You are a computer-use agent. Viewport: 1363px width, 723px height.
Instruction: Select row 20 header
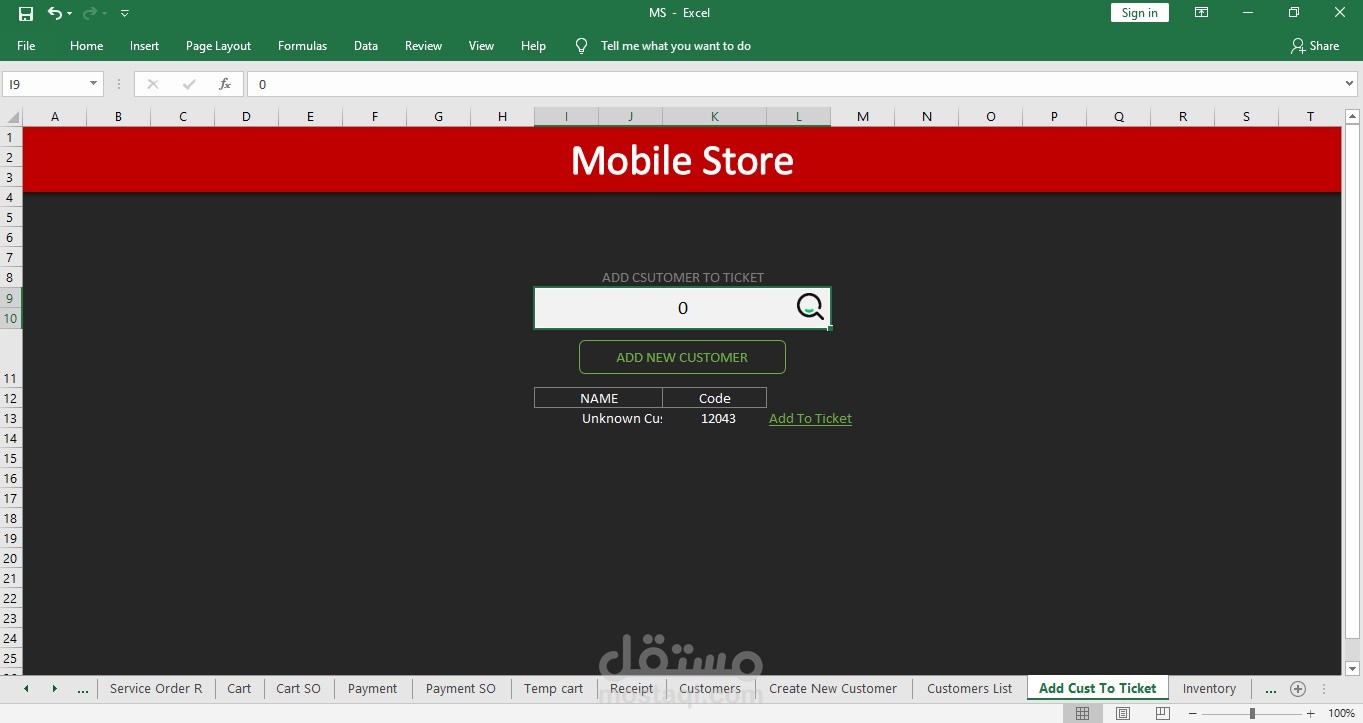pyautogui.click(x=11, y=558)
